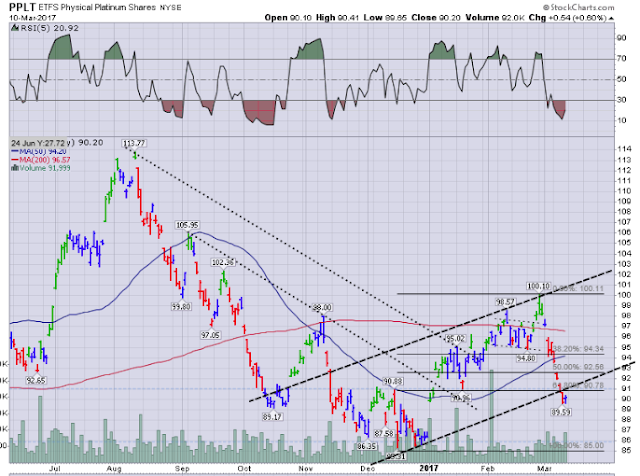Click the Nov month label on time axis
The height and width of the screenshot is (476, 640).
point(305,469)
